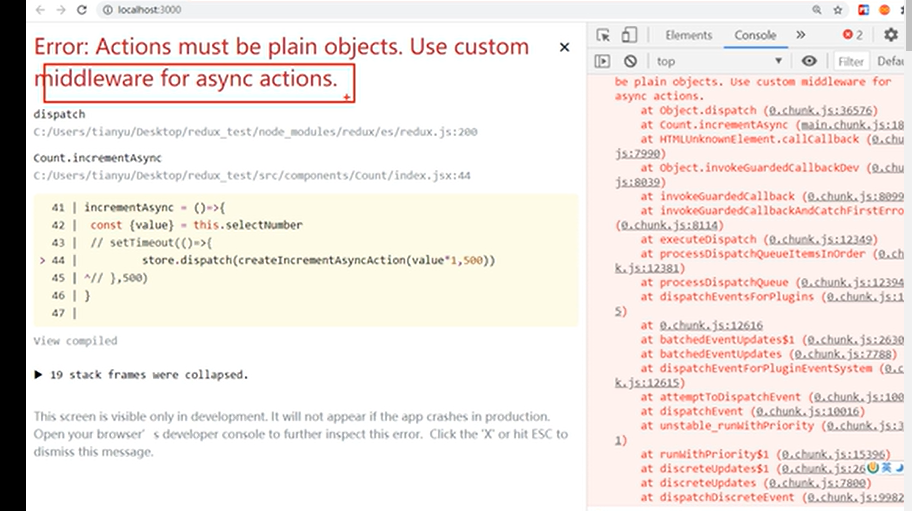Open 0.chunk.js:7788 source link

[x=842, y=353]
